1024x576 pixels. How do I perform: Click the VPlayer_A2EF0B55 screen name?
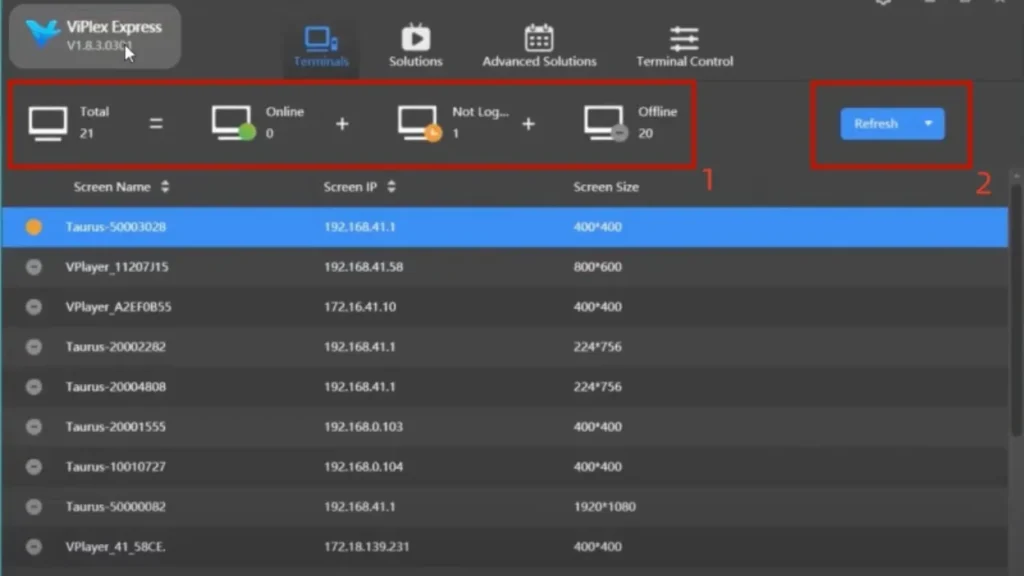coord(118,307)
